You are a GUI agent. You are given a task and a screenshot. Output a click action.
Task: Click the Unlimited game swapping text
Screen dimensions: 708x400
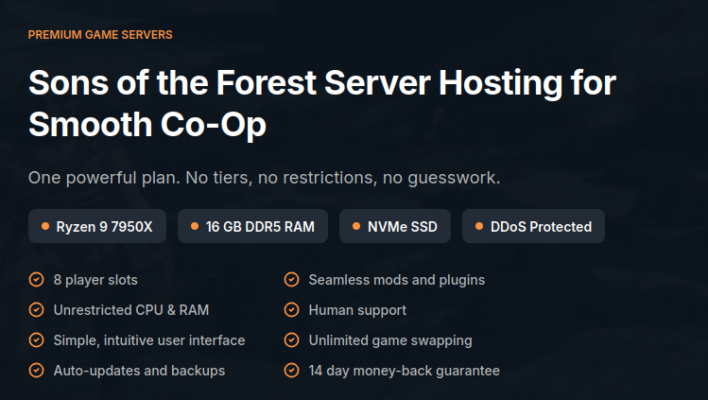(x=390, y=340)
